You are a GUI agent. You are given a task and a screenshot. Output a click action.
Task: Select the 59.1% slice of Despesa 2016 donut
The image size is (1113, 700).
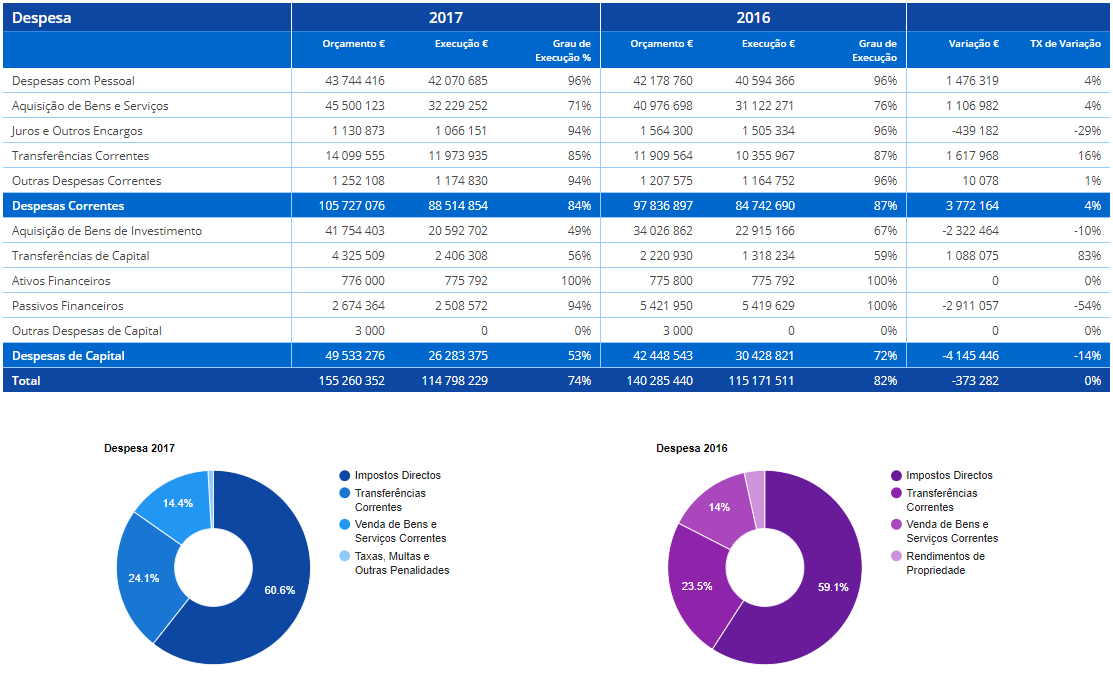tap(827, 588)
